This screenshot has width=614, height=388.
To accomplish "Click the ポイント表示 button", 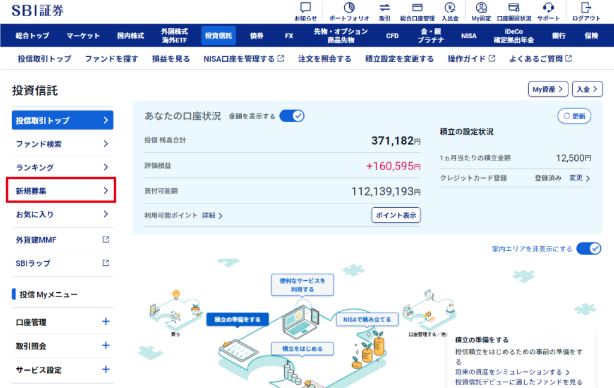I will [x=396, y=215].
